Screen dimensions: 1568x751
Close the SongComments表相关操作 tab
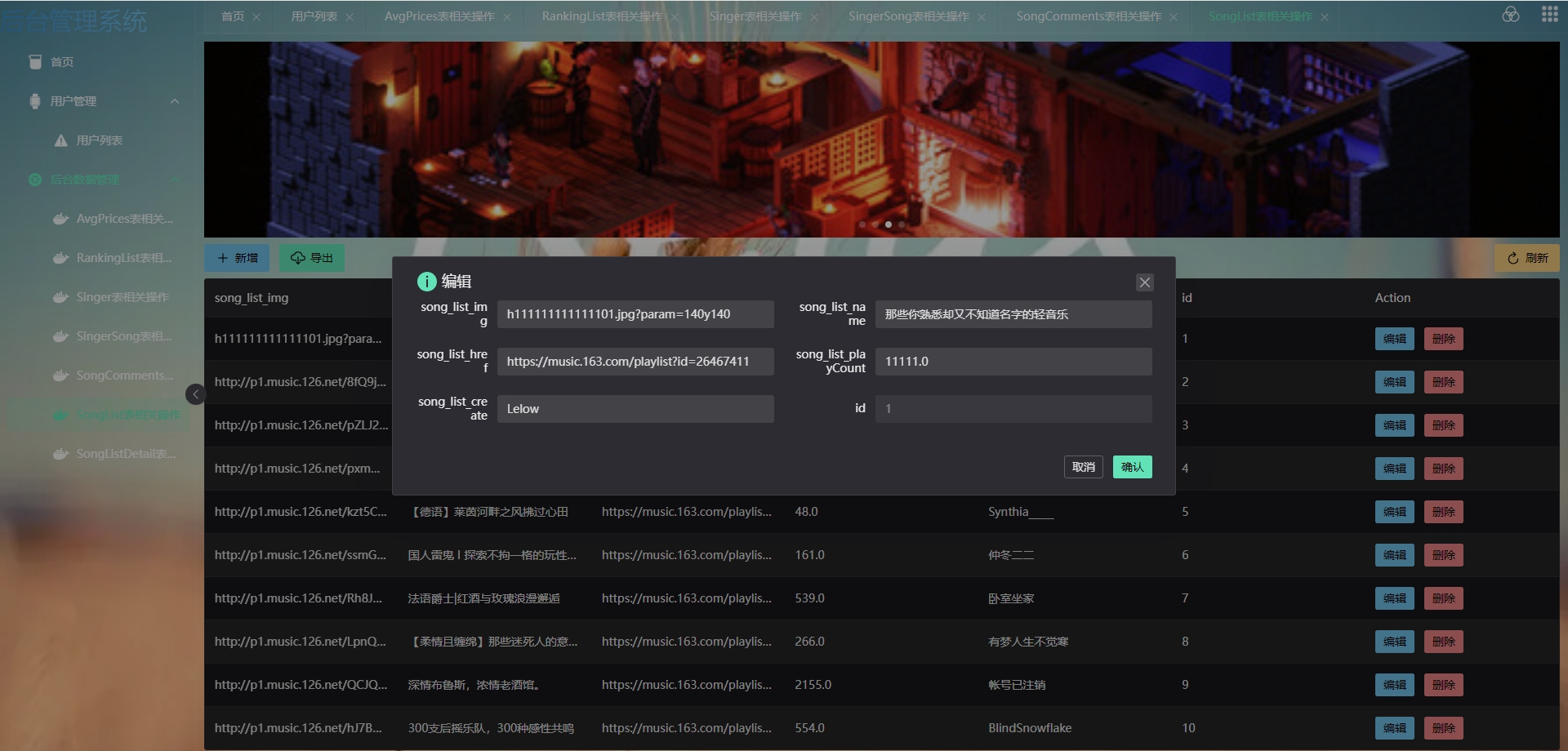point(1174,17)
